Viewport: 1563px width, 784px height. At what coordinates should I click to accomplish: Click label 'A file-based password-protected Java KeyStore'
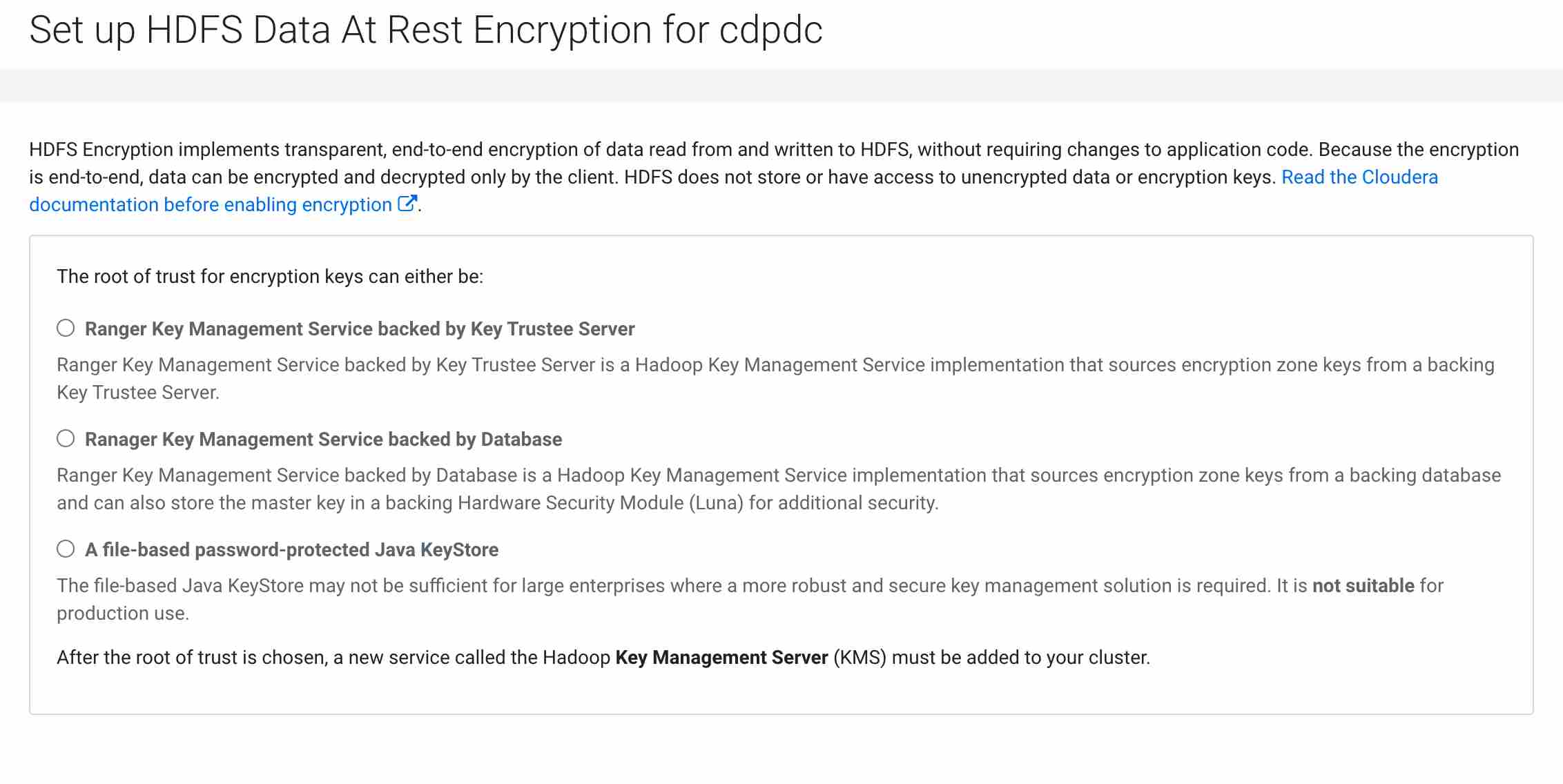point(291,550)
